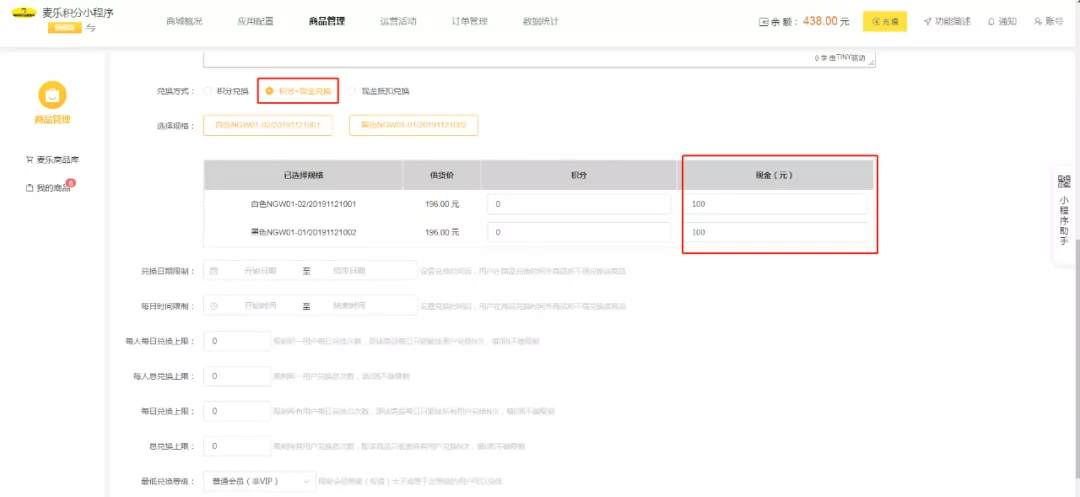Click the notification bell icon (通知)
This screenshot has height=497, width=1080.
coord(991,21)
